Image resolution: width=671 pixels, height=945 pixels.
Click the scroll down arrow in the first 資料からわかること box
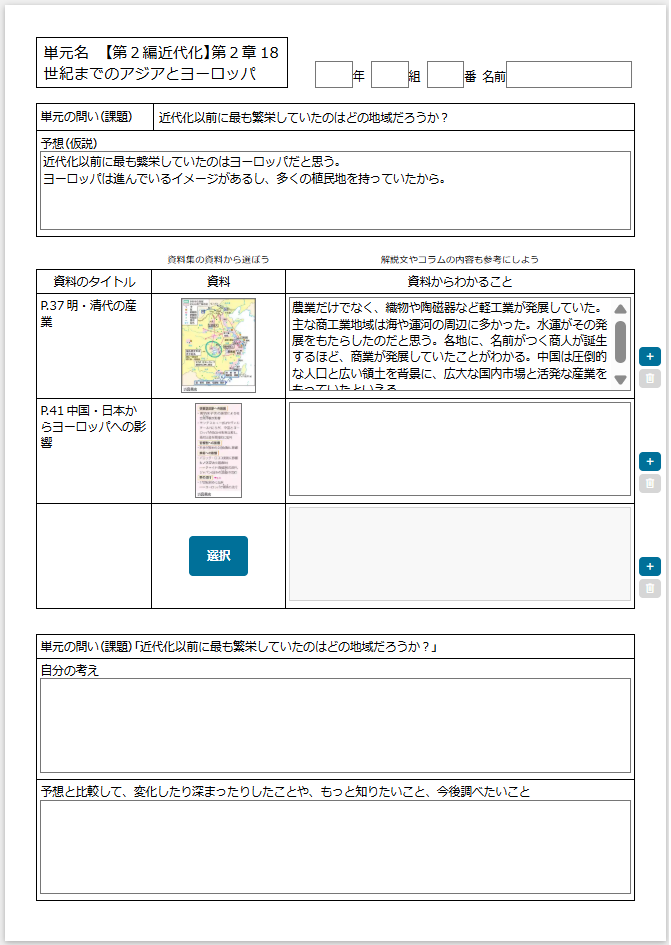[x=620, y=379]
